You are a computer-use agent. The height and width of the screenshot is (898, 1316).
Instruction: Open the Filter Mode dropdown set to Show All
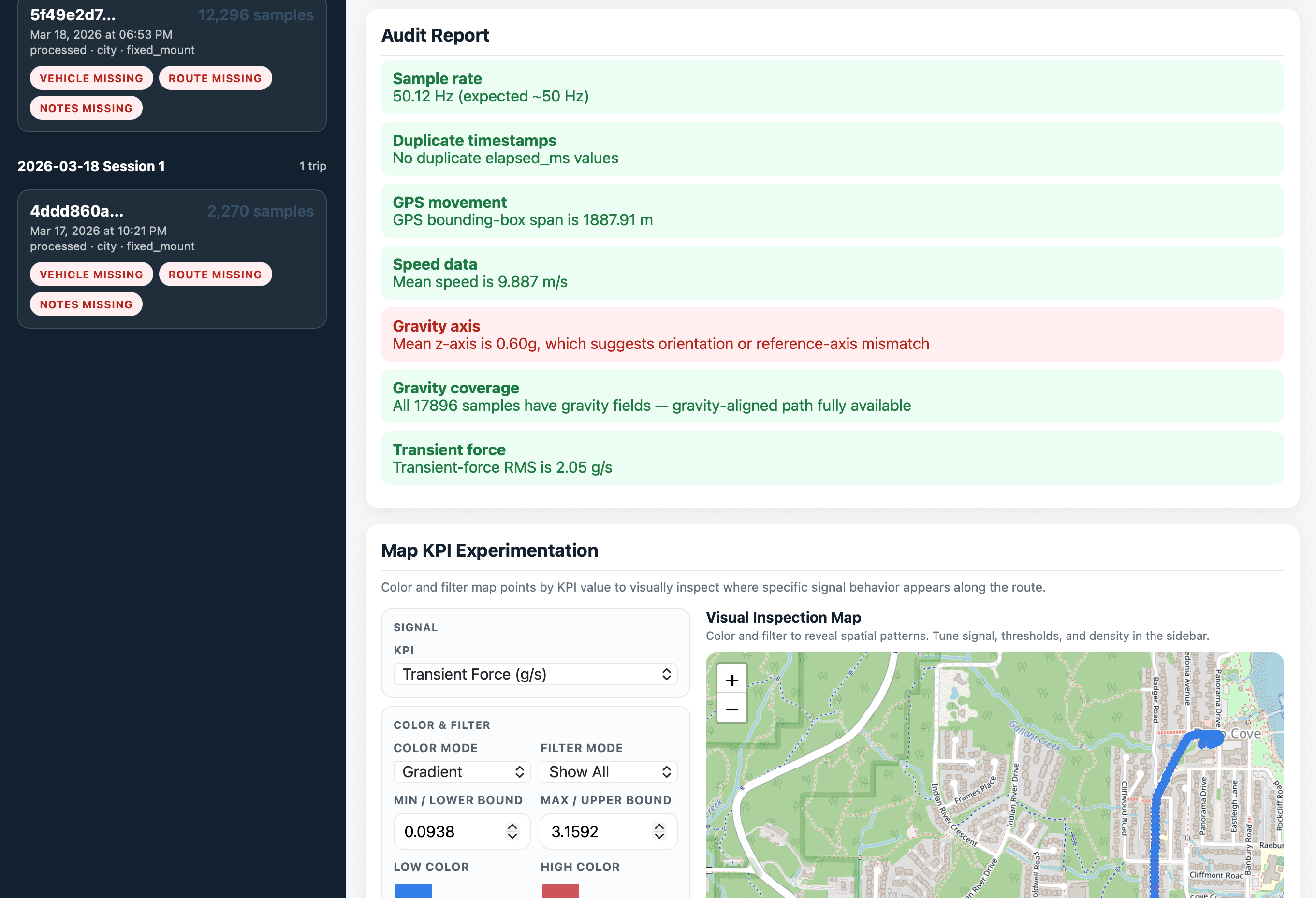click(x=609, y=772)
